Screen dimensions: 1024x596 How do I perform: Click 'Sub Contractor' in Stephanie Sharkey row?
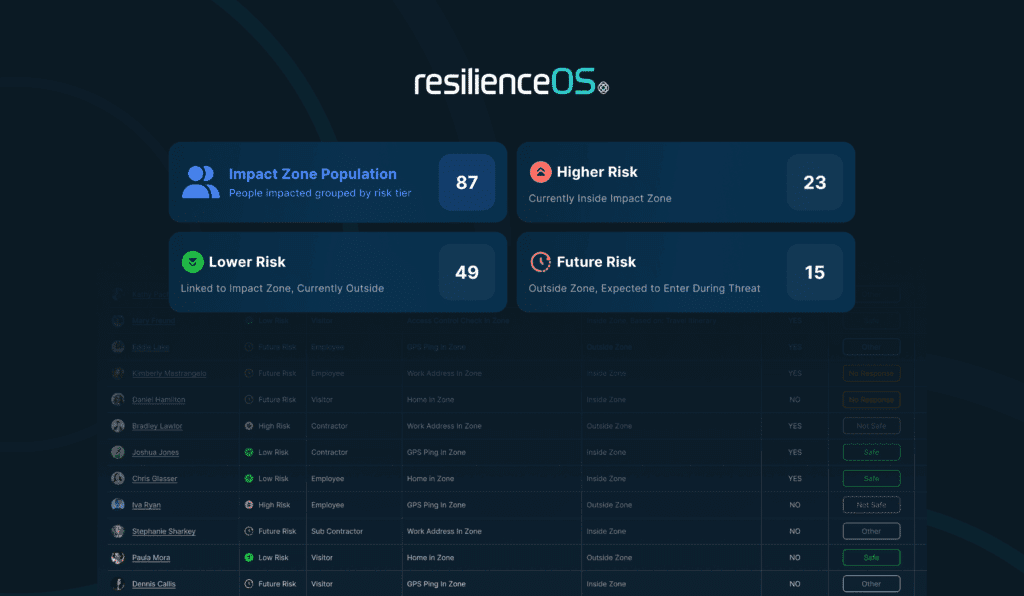click(x=337, y=531)
